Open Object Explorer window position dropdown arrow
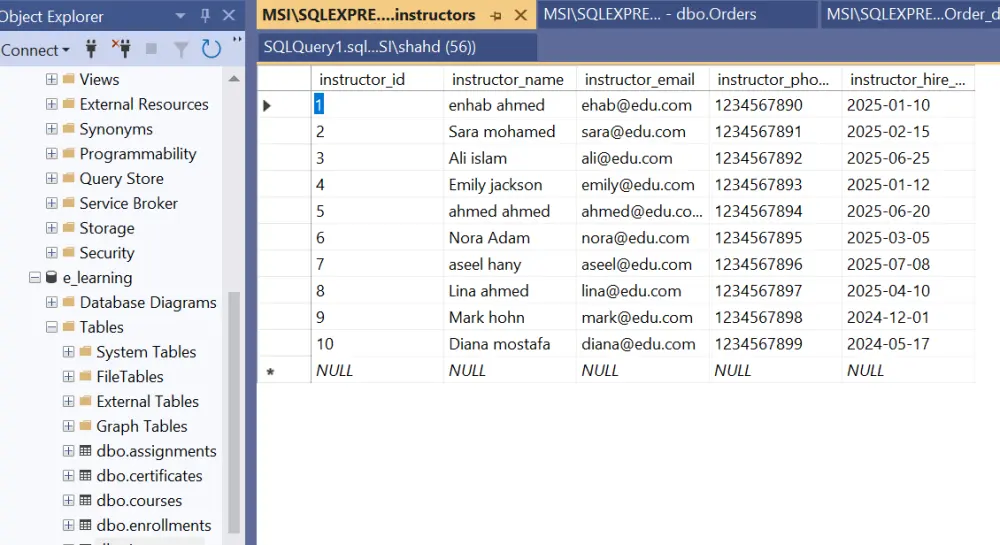The height and width of the screenshot is (545, 1000). (x=180, y=15)
